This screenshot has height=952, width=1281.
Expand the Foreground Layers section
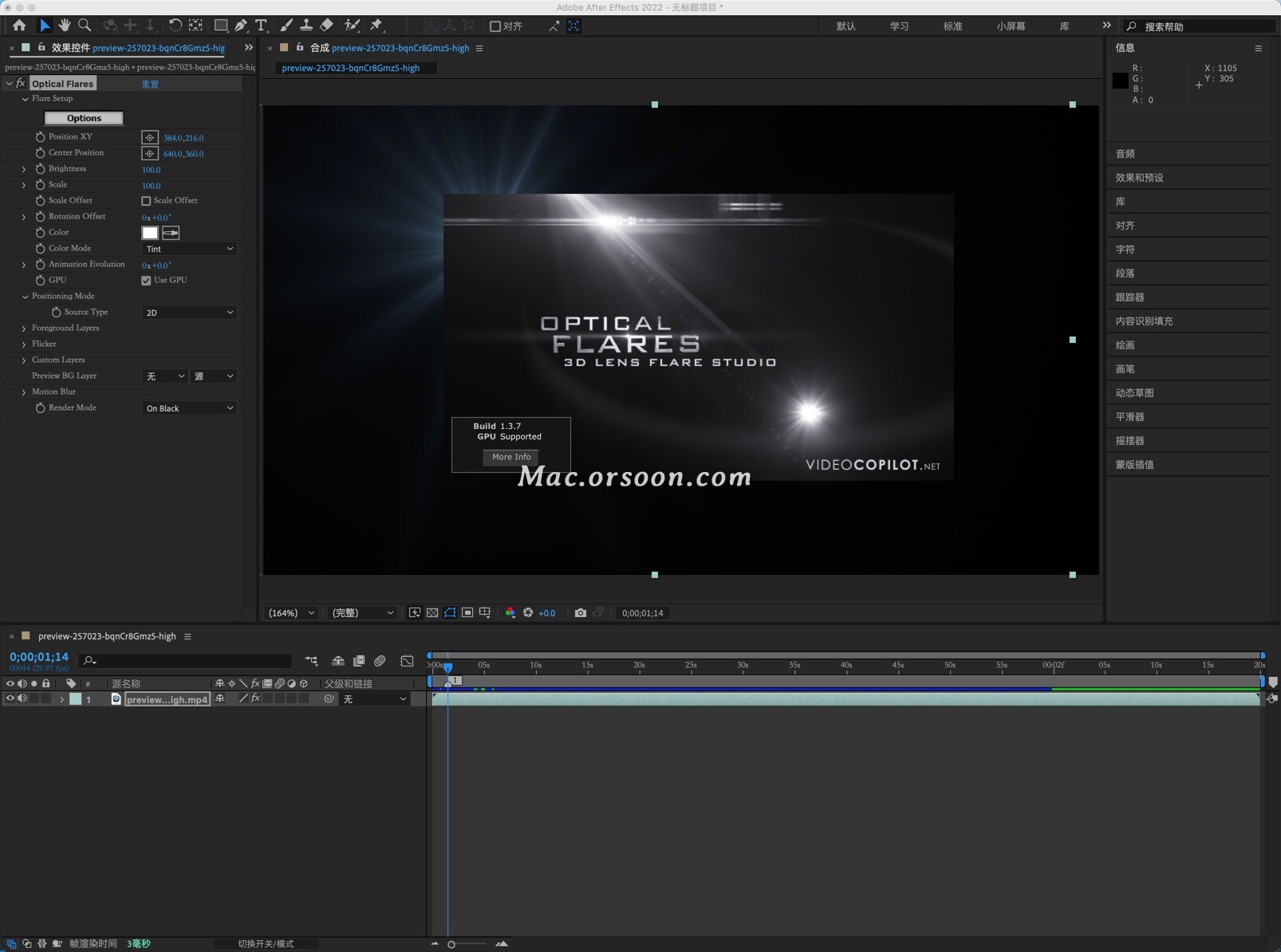(x=23, y=328)
